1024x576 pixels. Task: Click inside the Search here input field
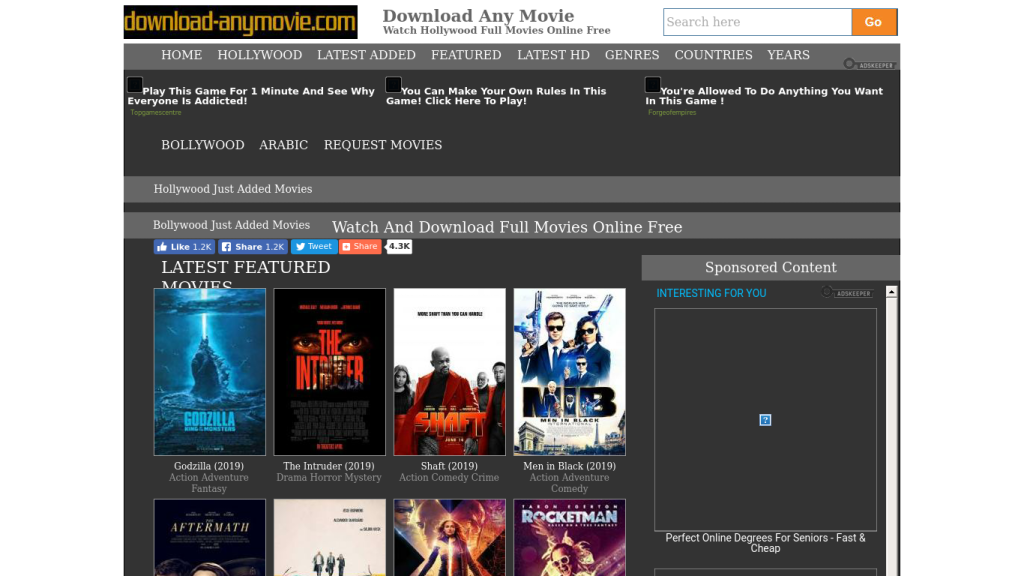click(757, 21)
